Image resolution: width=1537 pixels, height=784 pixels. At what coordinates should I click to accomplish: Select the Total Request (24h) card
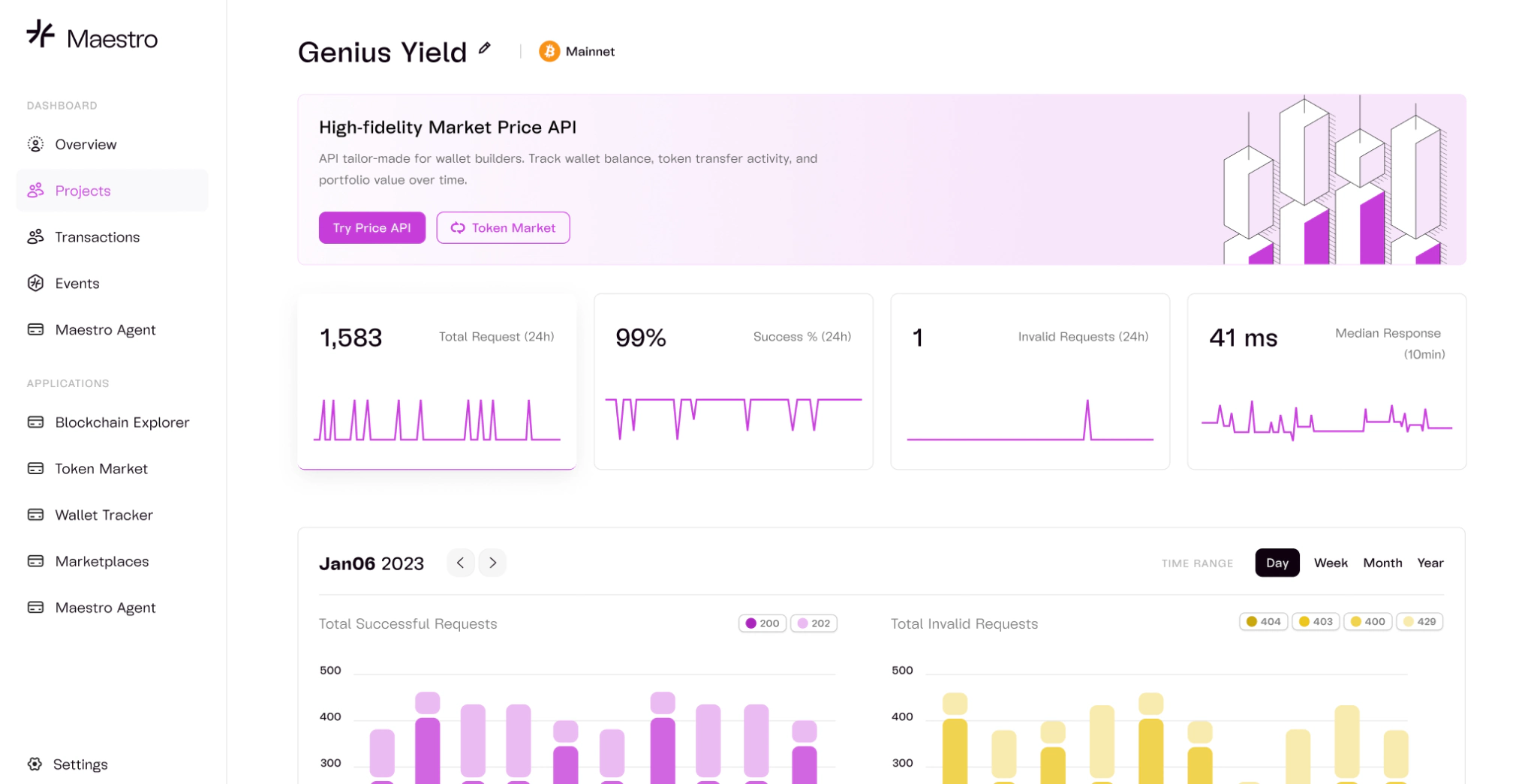tap(437, 381)
